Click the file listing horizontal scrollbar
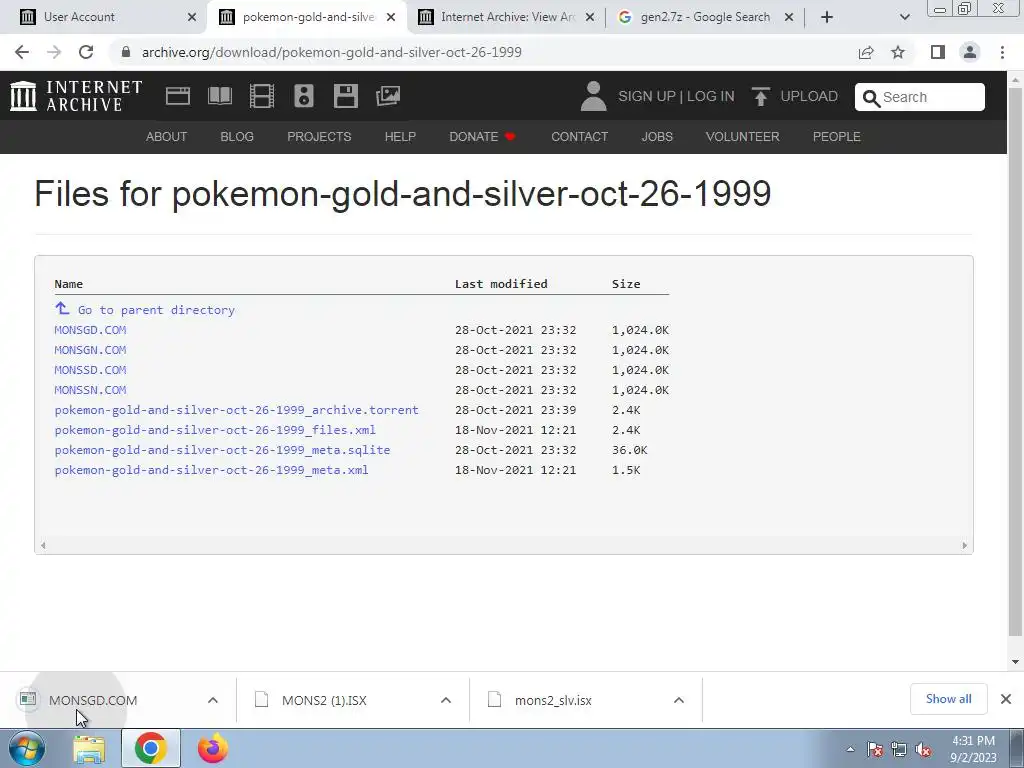Screen dimensions: 1024x768 pyautogui.click(x=504, y=545)
